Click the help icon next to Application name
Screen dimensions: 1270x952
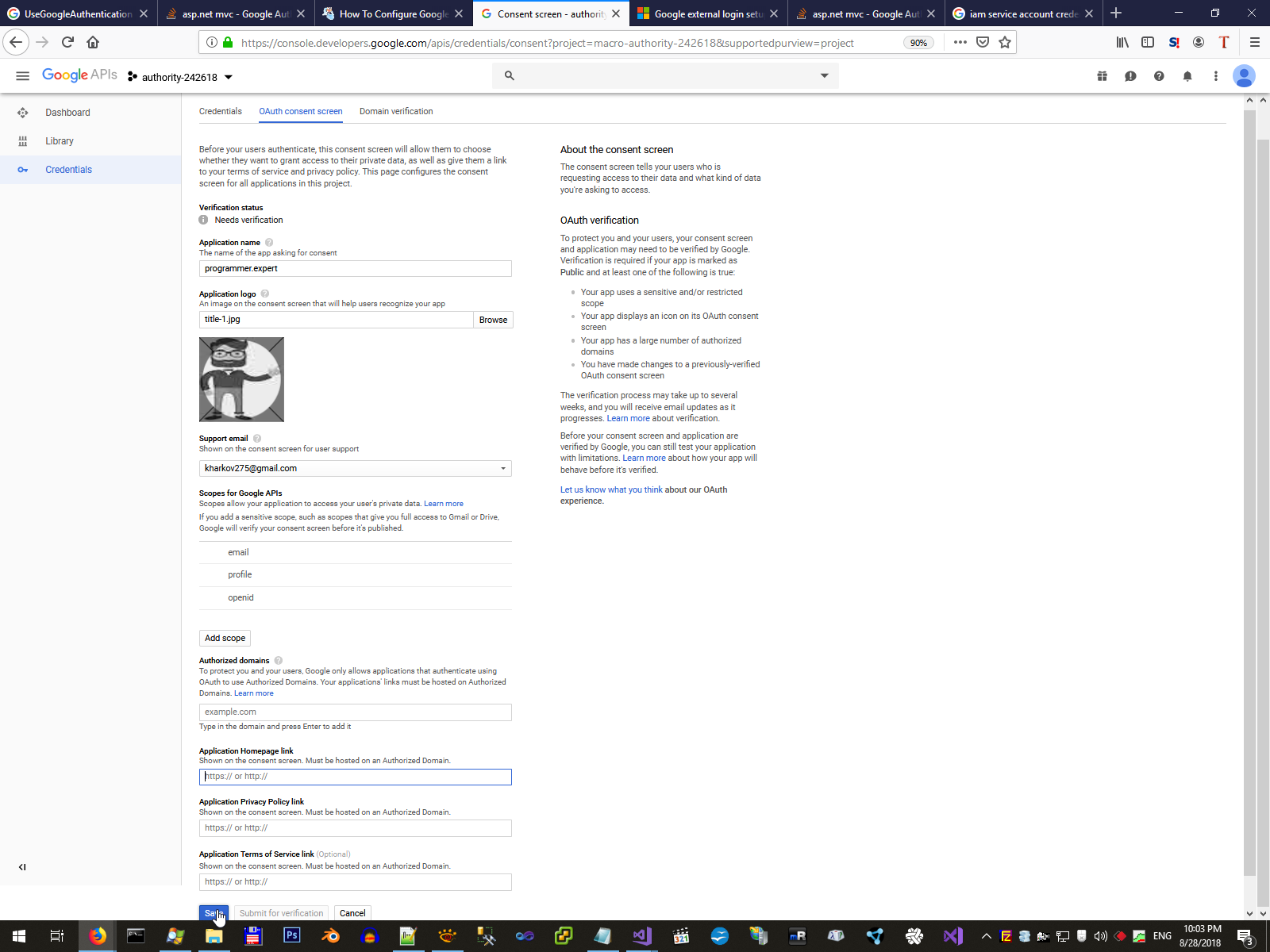[269, 243]
